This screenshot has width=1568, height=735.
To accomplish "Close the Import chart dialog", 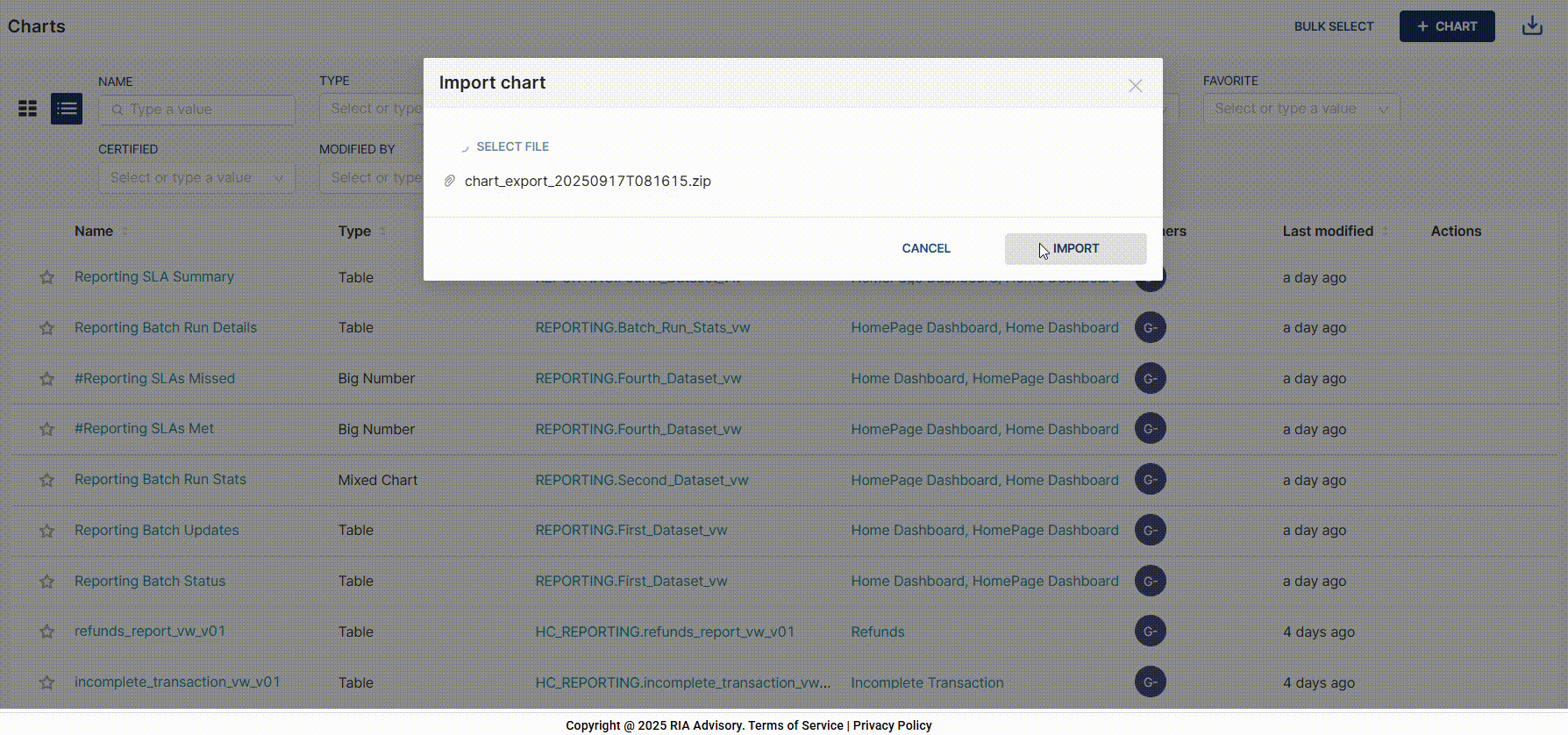I will (1135, 86).
